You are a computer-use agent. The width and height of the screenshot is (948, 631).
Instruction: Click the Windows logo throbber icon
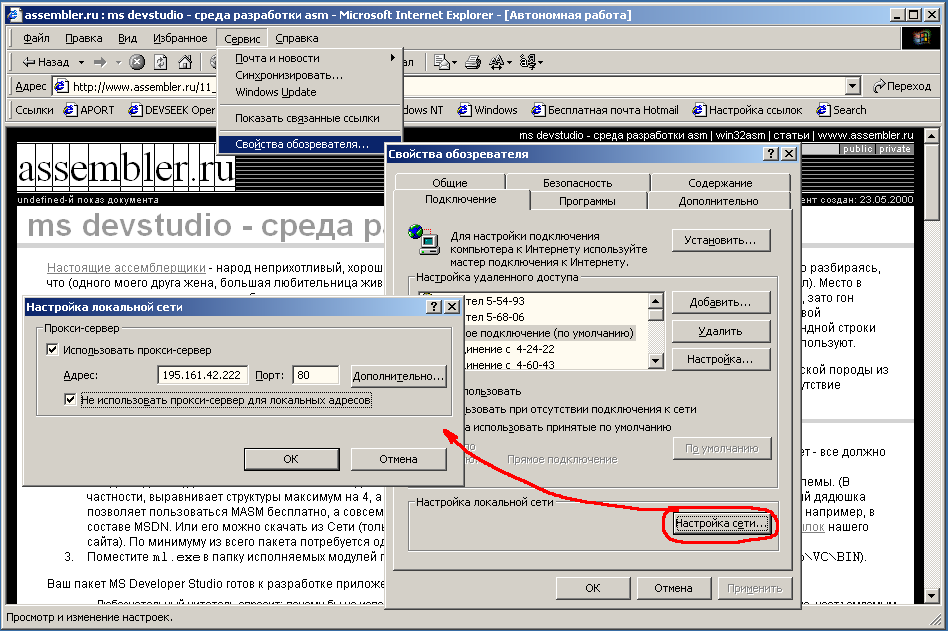(921, 37)
